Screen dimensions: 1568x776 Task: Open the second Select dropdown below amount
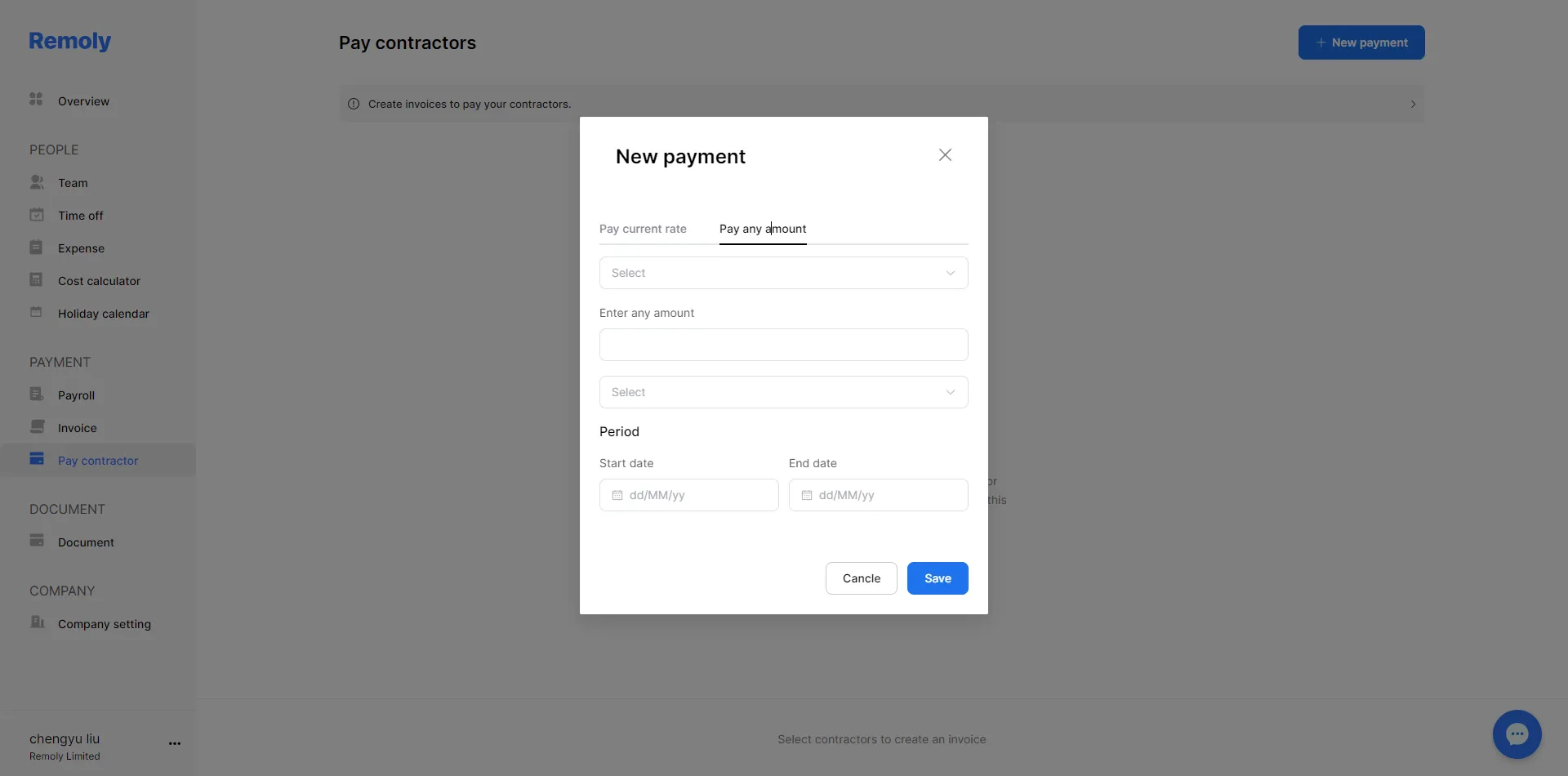pyautogui.click(x=784, y=392)
